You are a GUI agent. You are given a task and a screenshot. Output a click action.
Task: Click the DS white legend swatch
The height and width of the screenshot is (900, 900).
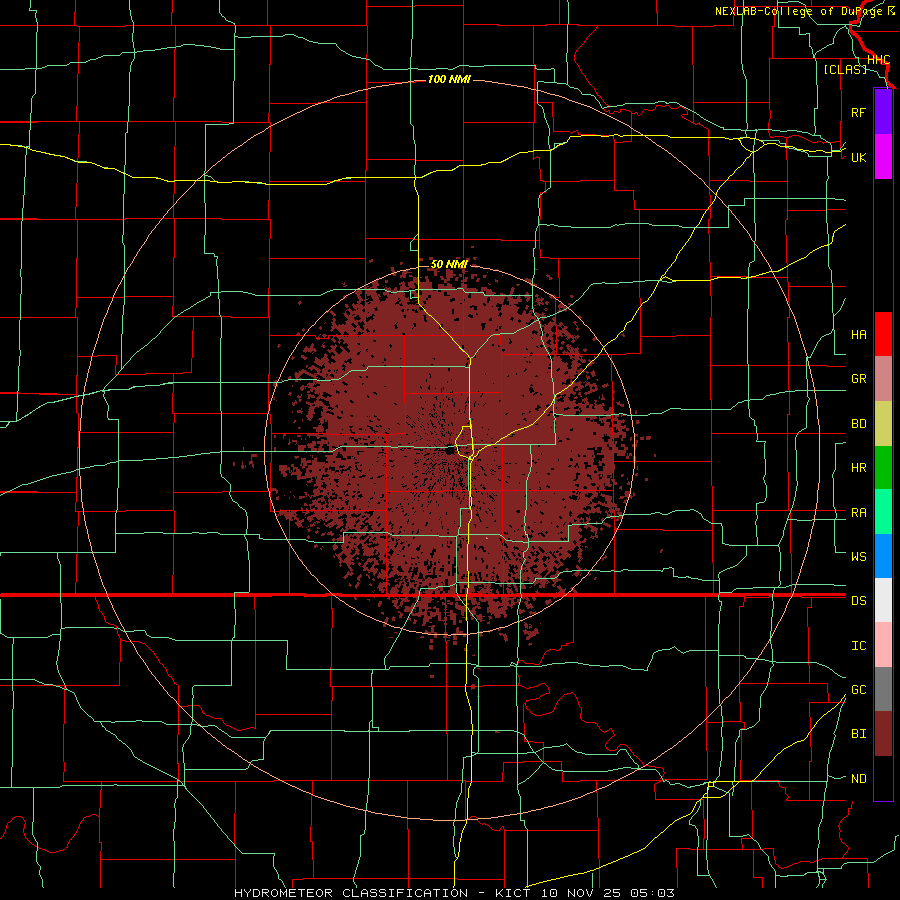tap(883, 600)
